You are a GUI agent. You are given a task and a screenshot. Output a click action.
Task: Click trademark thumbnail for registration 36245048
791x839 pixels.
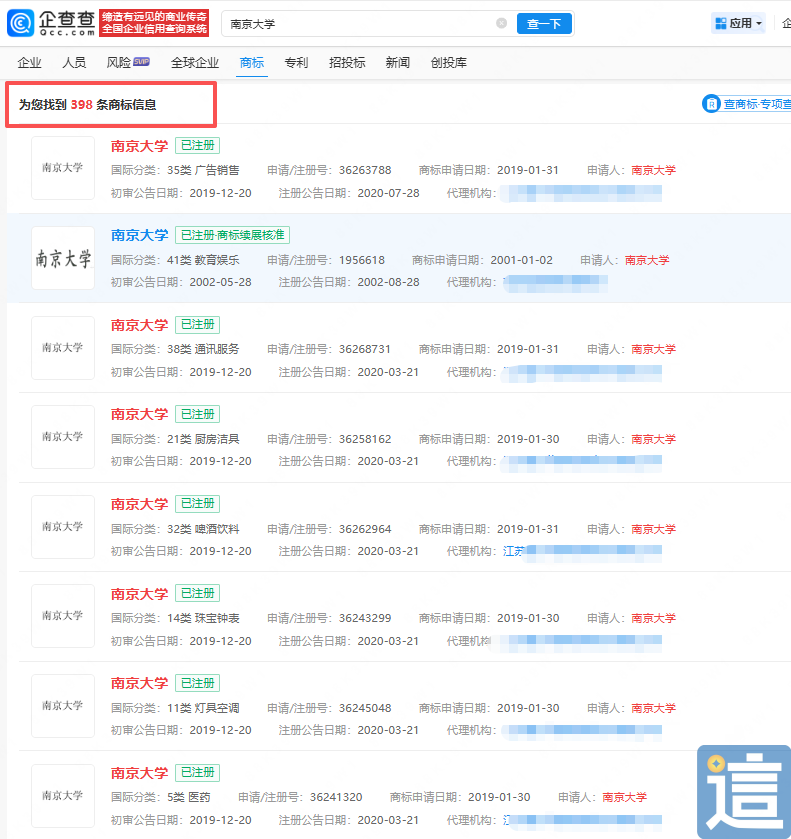tap(63, 706)
